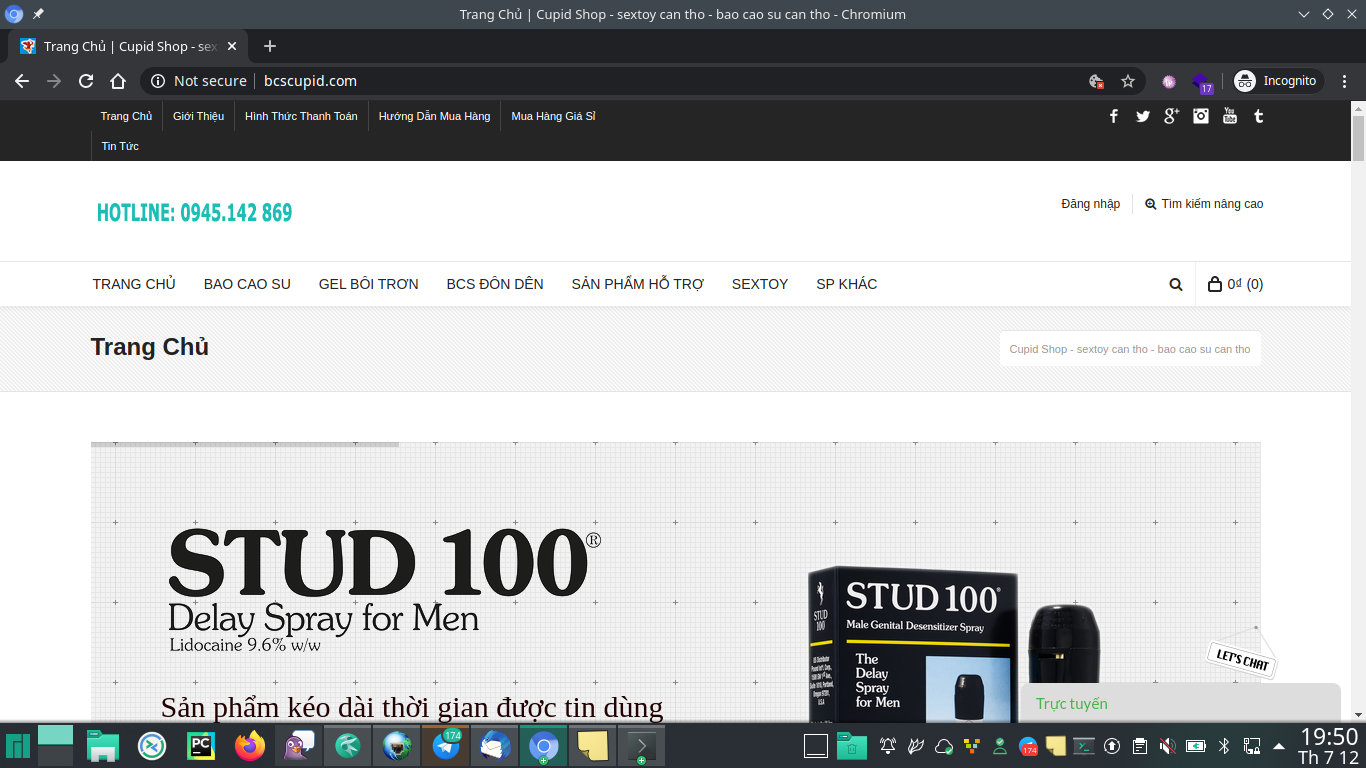1366x768 pixels.
Task: Open the shopping cart showing 0đ (0)
Action: click(x=1236, y=284)
